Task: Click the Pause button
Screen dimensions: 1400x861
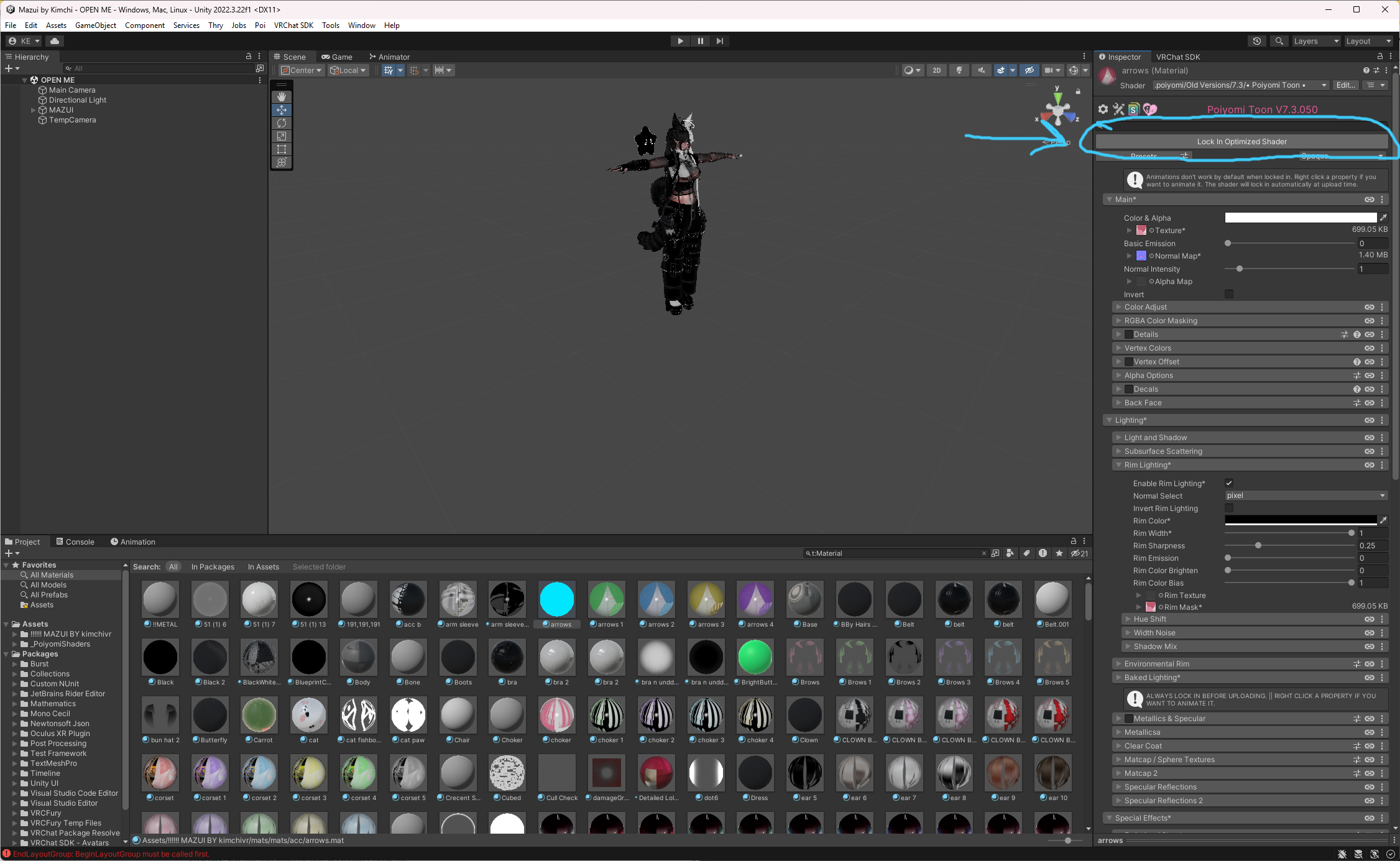Action: coord(700,41)
